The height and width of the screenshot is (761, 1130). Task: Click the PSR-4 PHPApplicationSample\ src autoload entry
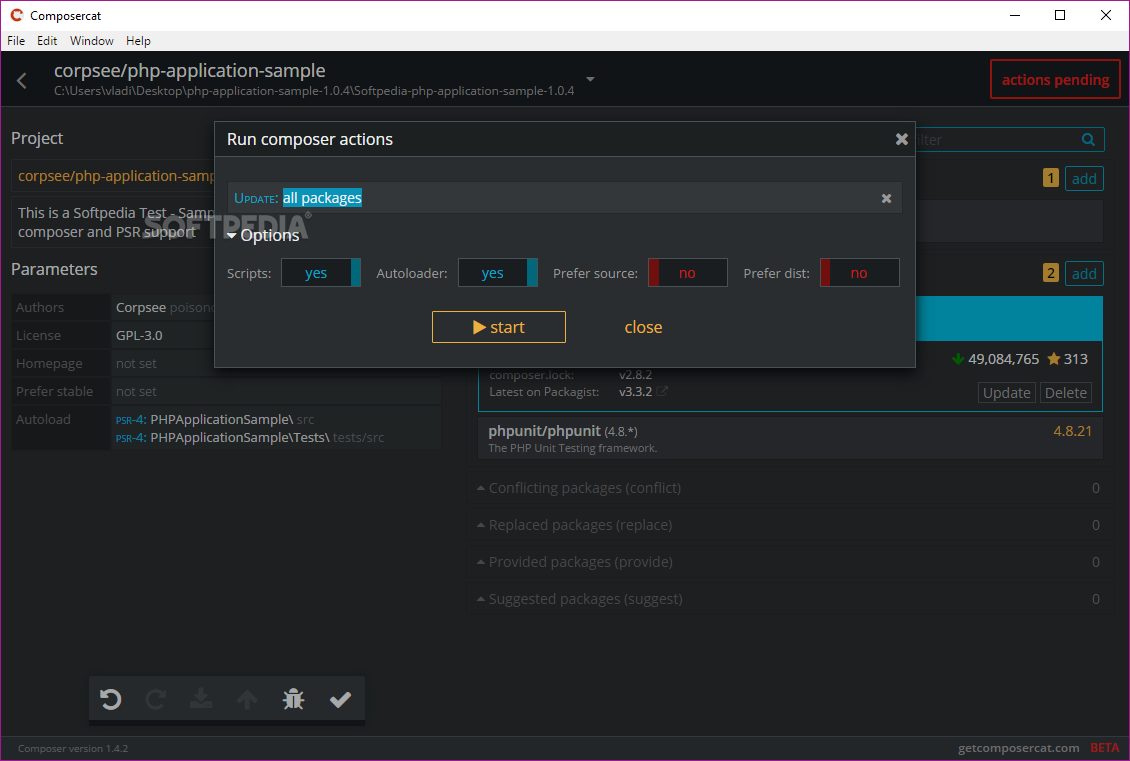215,419
